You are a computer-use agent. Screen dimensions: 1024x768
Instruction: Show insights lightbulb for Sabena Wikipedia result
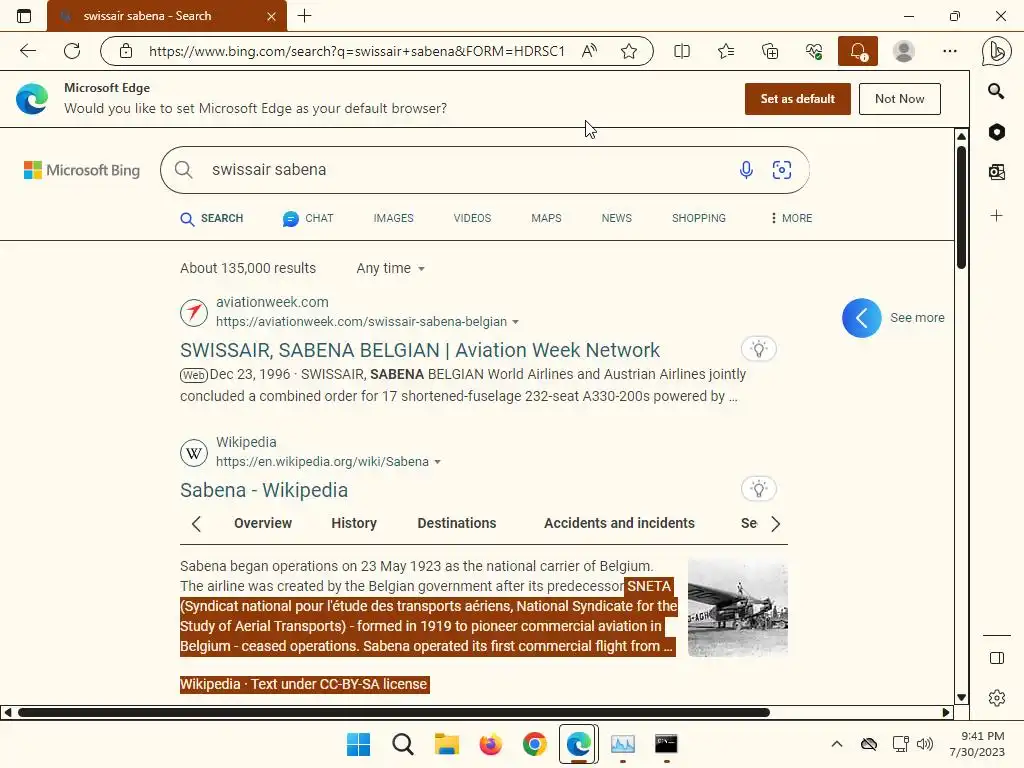tap(758, 488)
